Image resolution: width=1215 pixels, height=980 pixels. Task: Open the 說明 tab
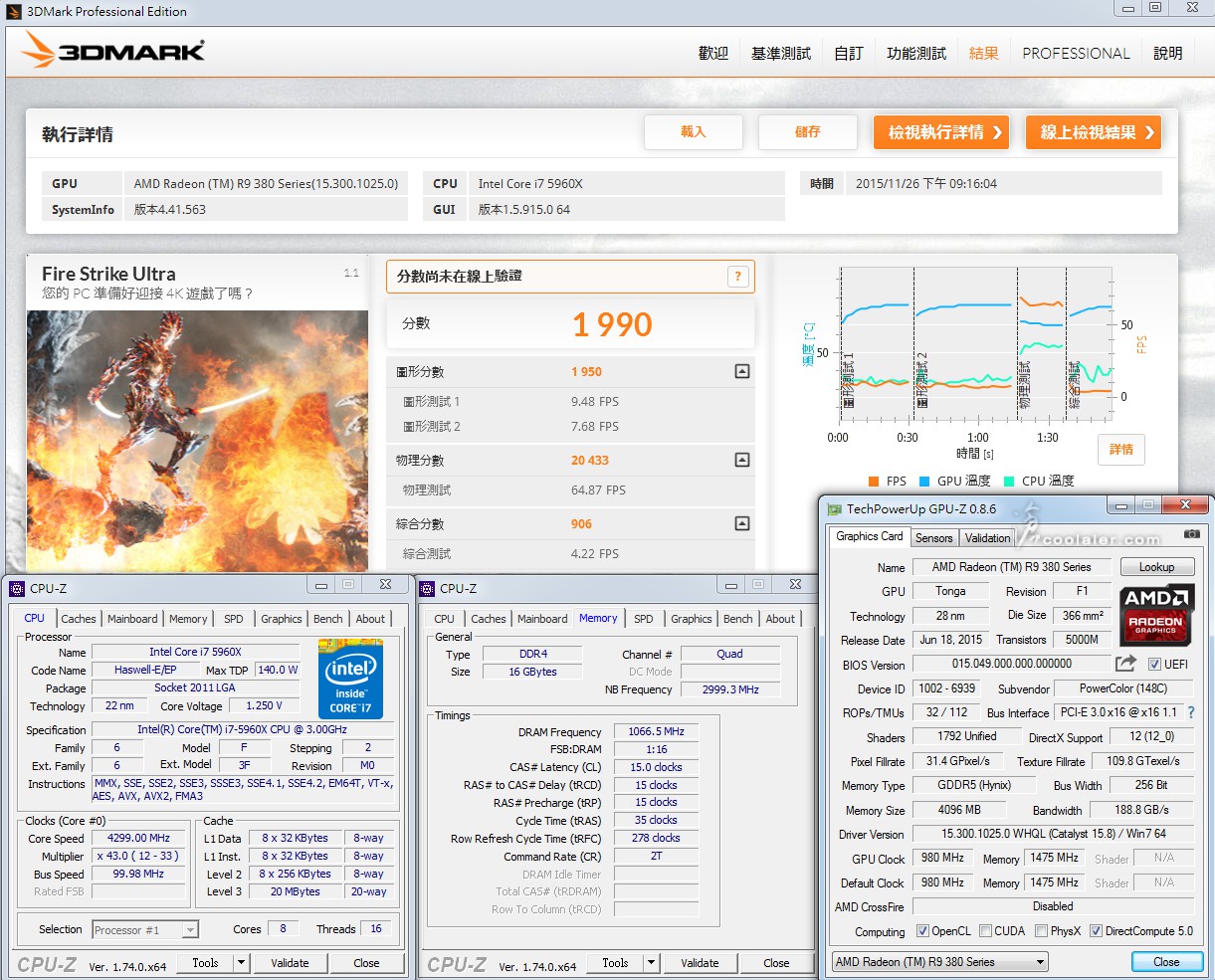(x=1168, y=54)
